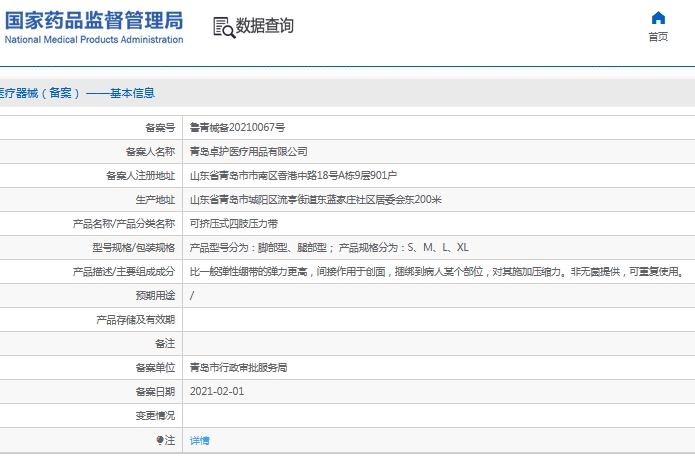The width and height of the screenshot is (695, 462).
Task: Click the 数据查询 heading text
Action: [x=265, y=26]
